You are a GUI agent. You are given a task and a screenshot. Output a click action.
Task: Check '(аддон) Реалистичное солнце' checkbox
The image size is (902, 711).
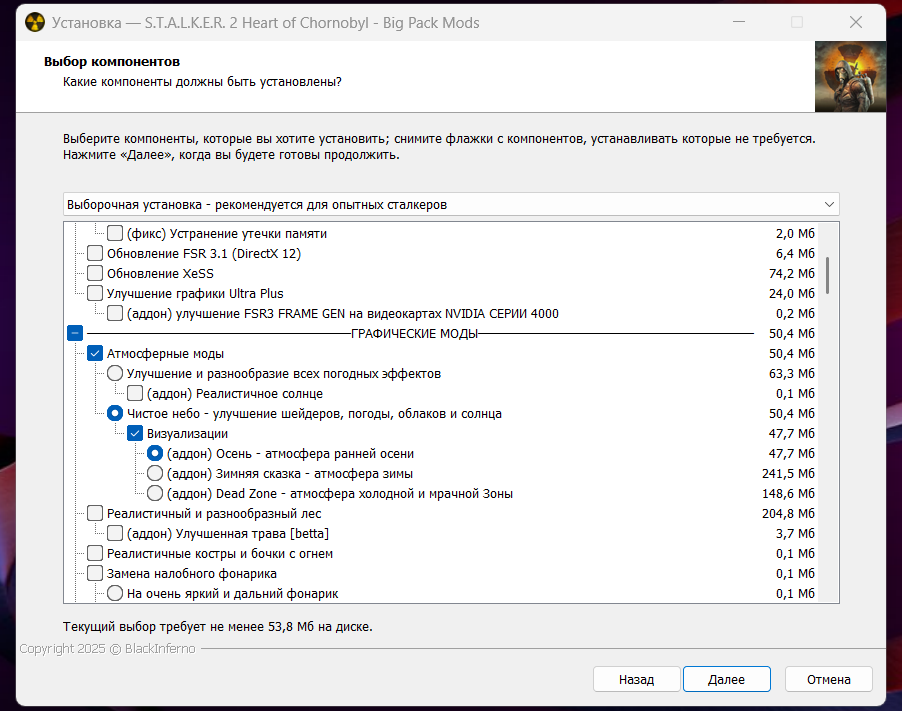(x=135, y=393)
